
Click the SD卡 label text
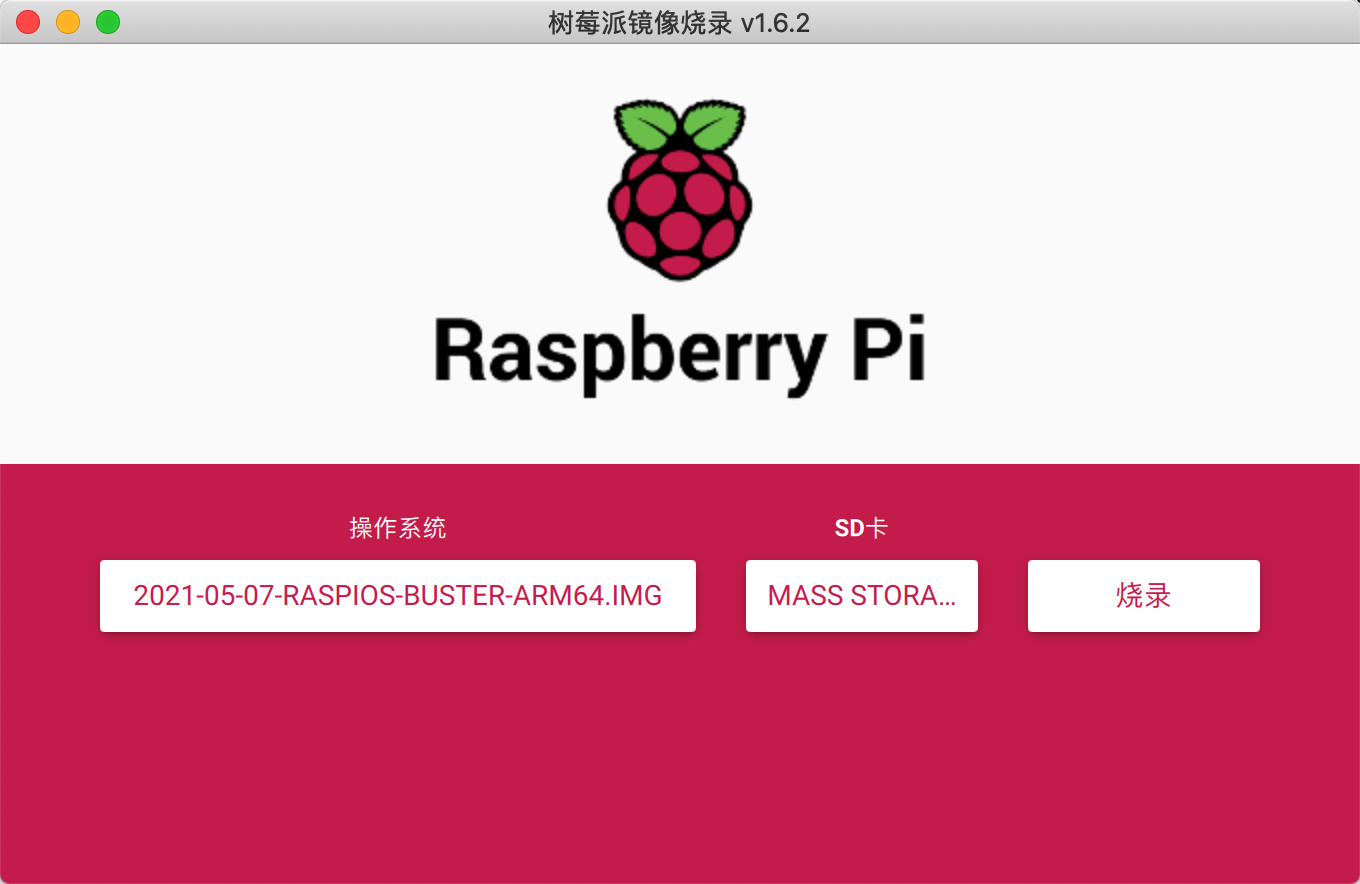coord(861,528)
